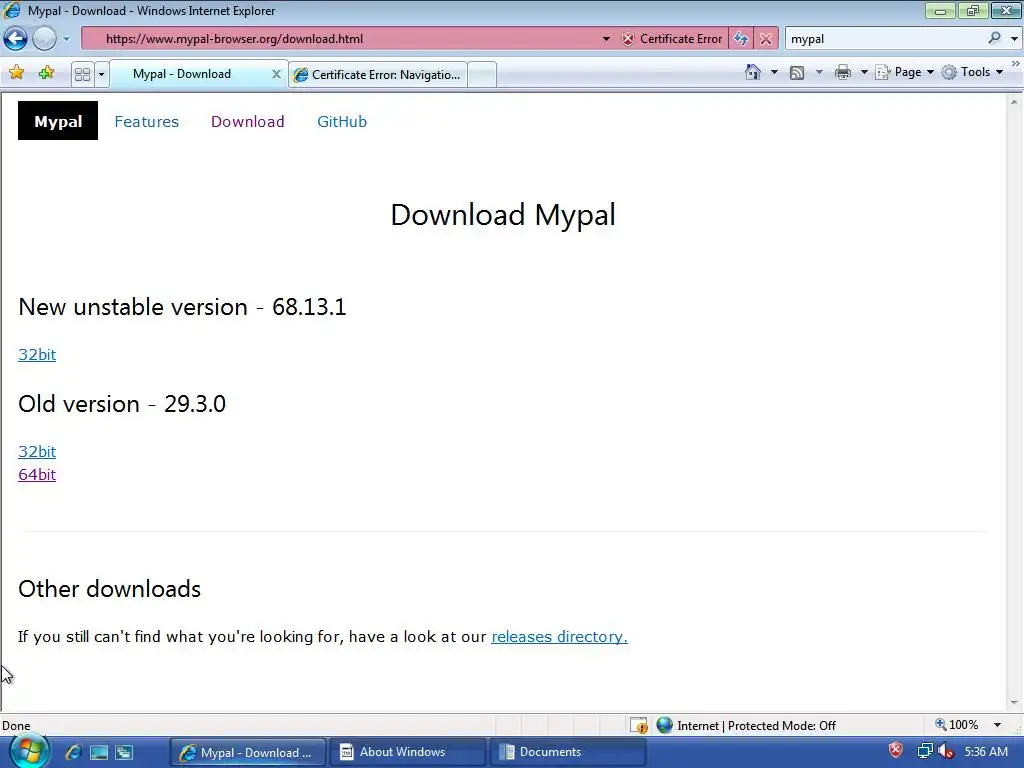Expand the zoom level dropdown arrow
Screen dimensions: 1024x768
pyautogui.click(x=997, y=725)
